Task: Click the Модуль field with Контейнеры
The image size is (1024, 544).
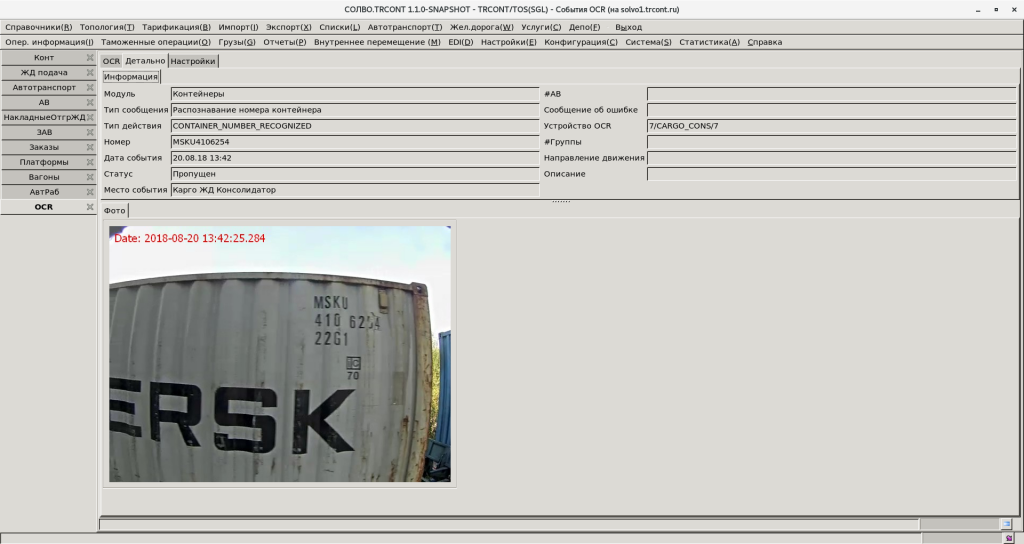Action: pyautogui.click(x=355, y=94)
